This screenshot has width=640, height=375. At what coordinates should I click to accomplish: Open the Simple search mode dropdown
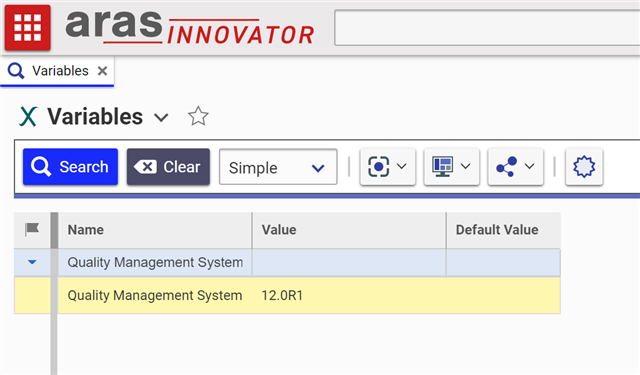click(278, 167)
